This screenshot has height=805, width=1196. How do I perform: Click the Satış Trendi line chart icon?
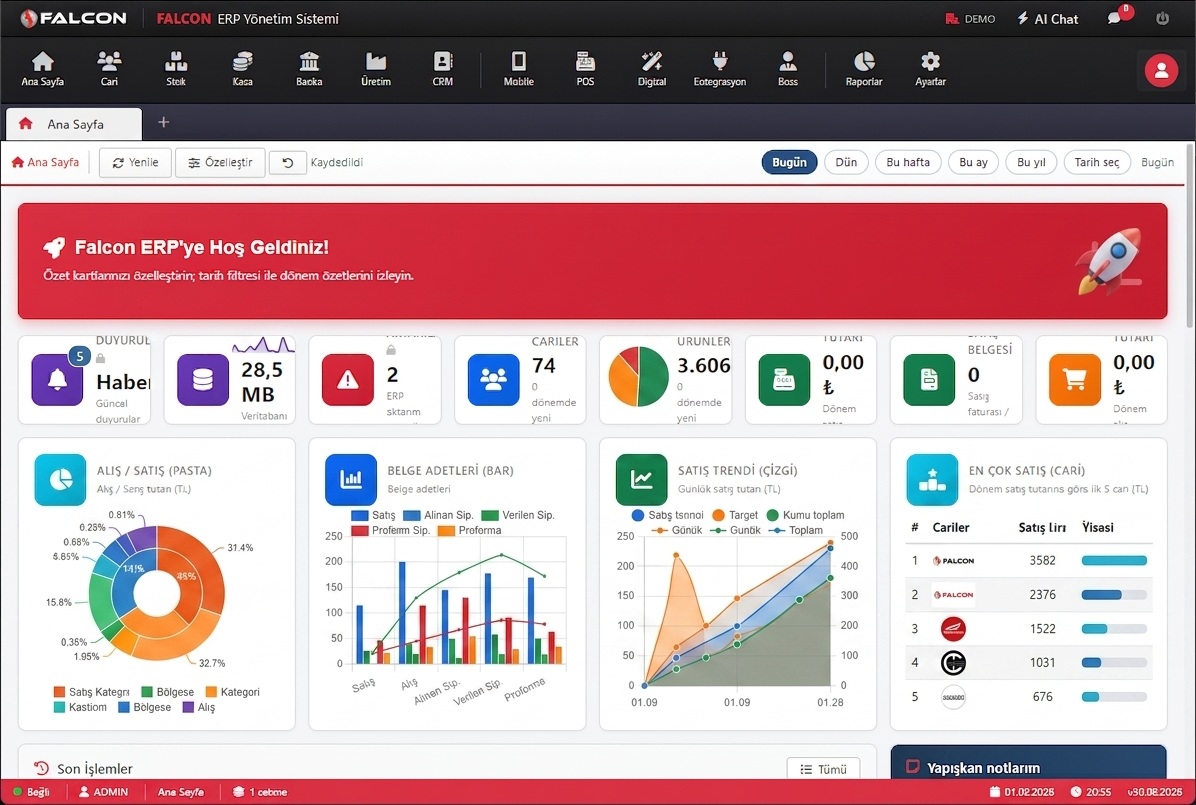[x=641, y=480]
